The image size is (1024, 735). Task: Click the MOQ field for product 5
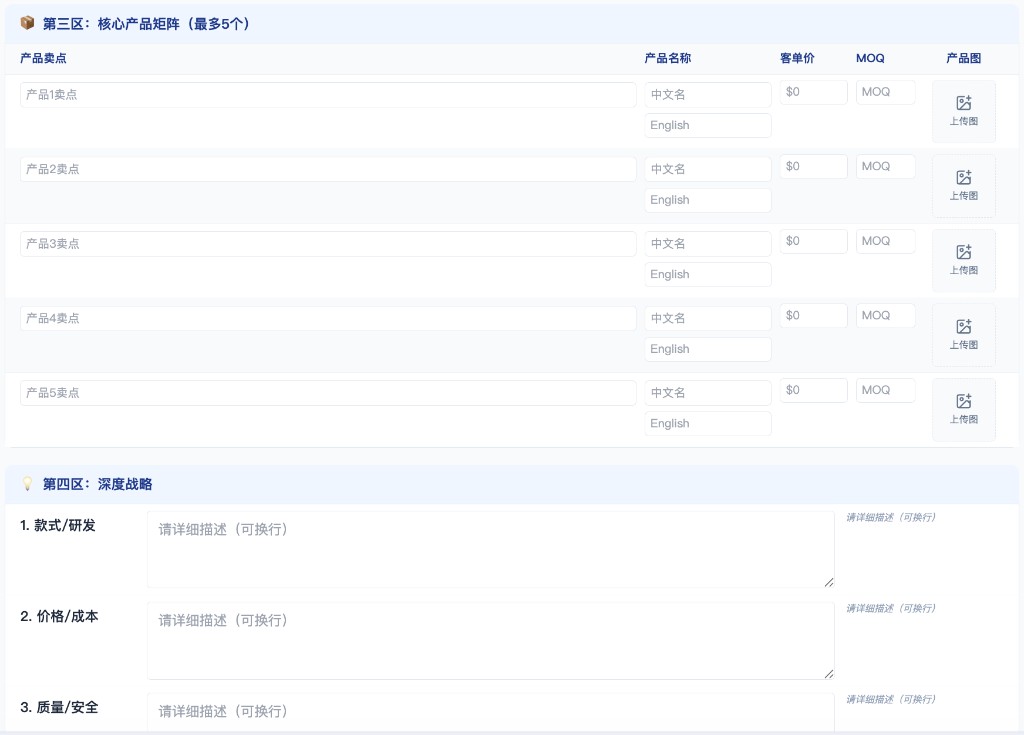coord(886,390)
